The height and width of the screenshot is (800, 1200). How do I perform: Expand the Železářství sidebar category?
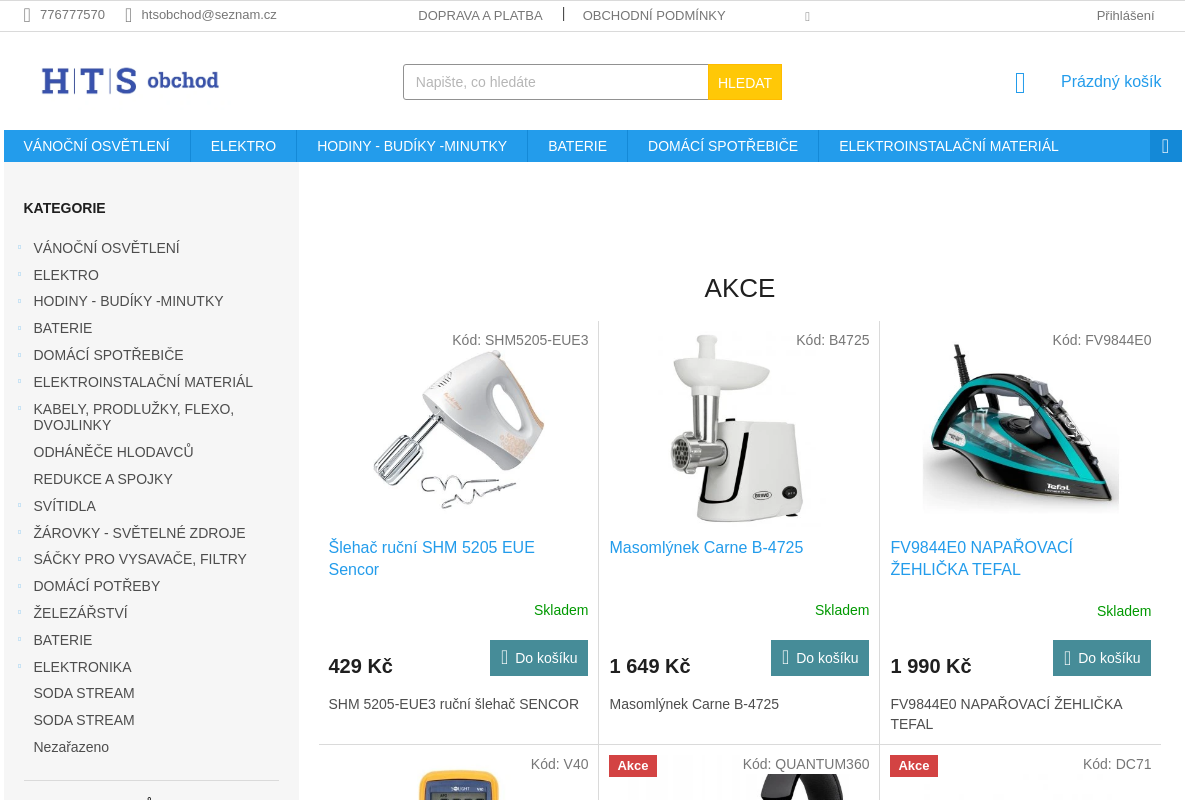19,613
